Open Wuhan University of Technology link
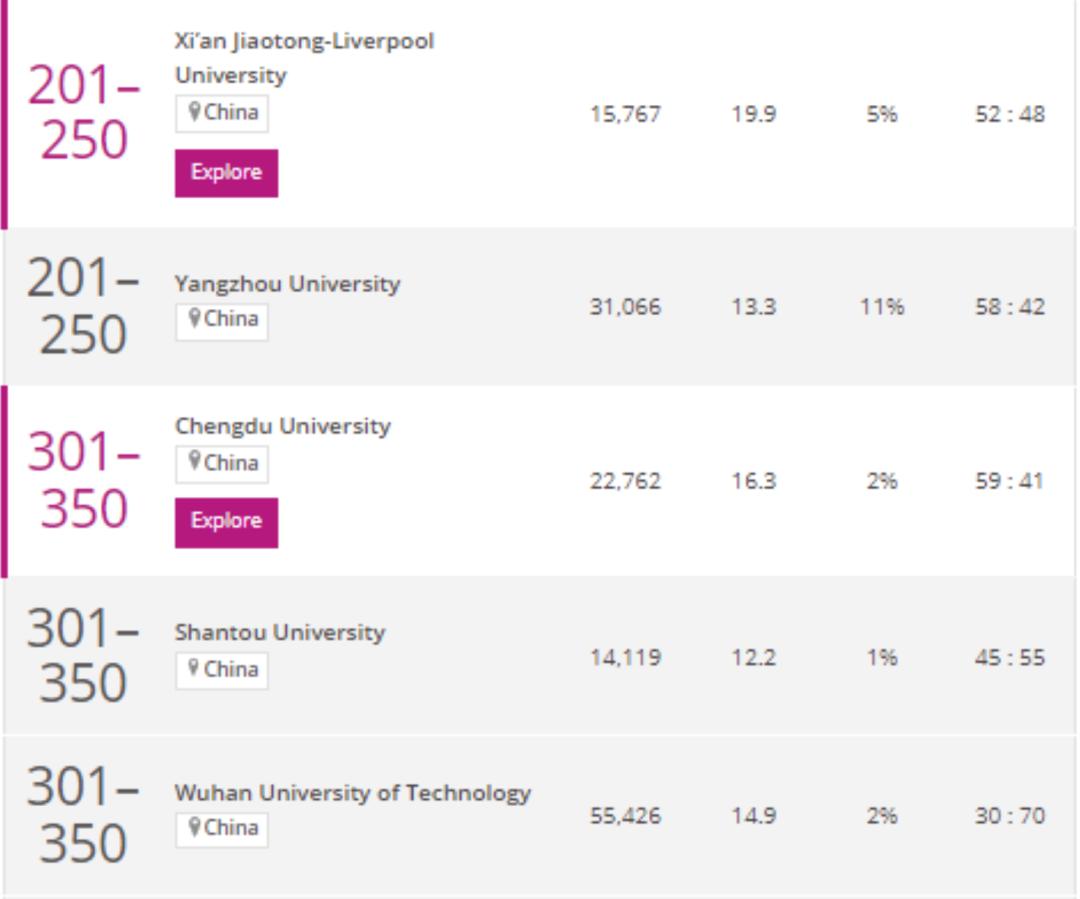Image resolution: width=1080 pixels, height=899 pixels. [352, 793]
